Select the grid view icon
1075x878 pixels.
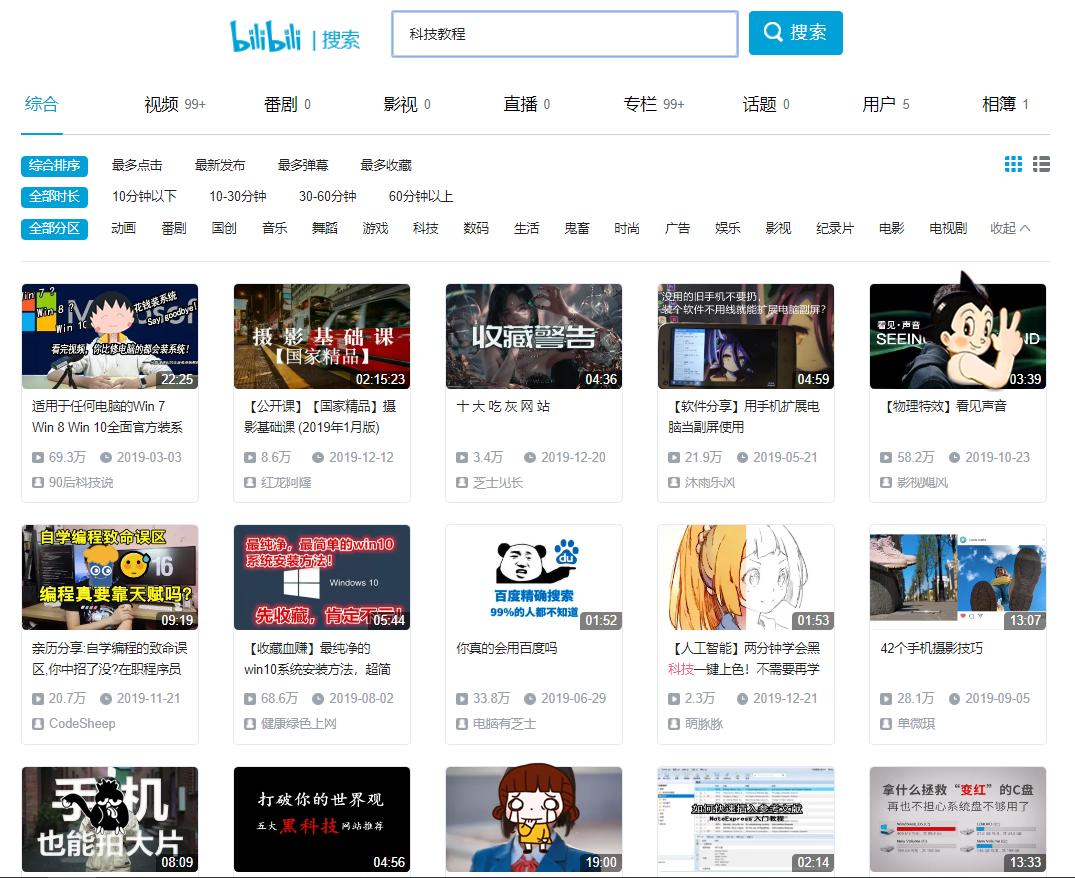[1012, 164]
